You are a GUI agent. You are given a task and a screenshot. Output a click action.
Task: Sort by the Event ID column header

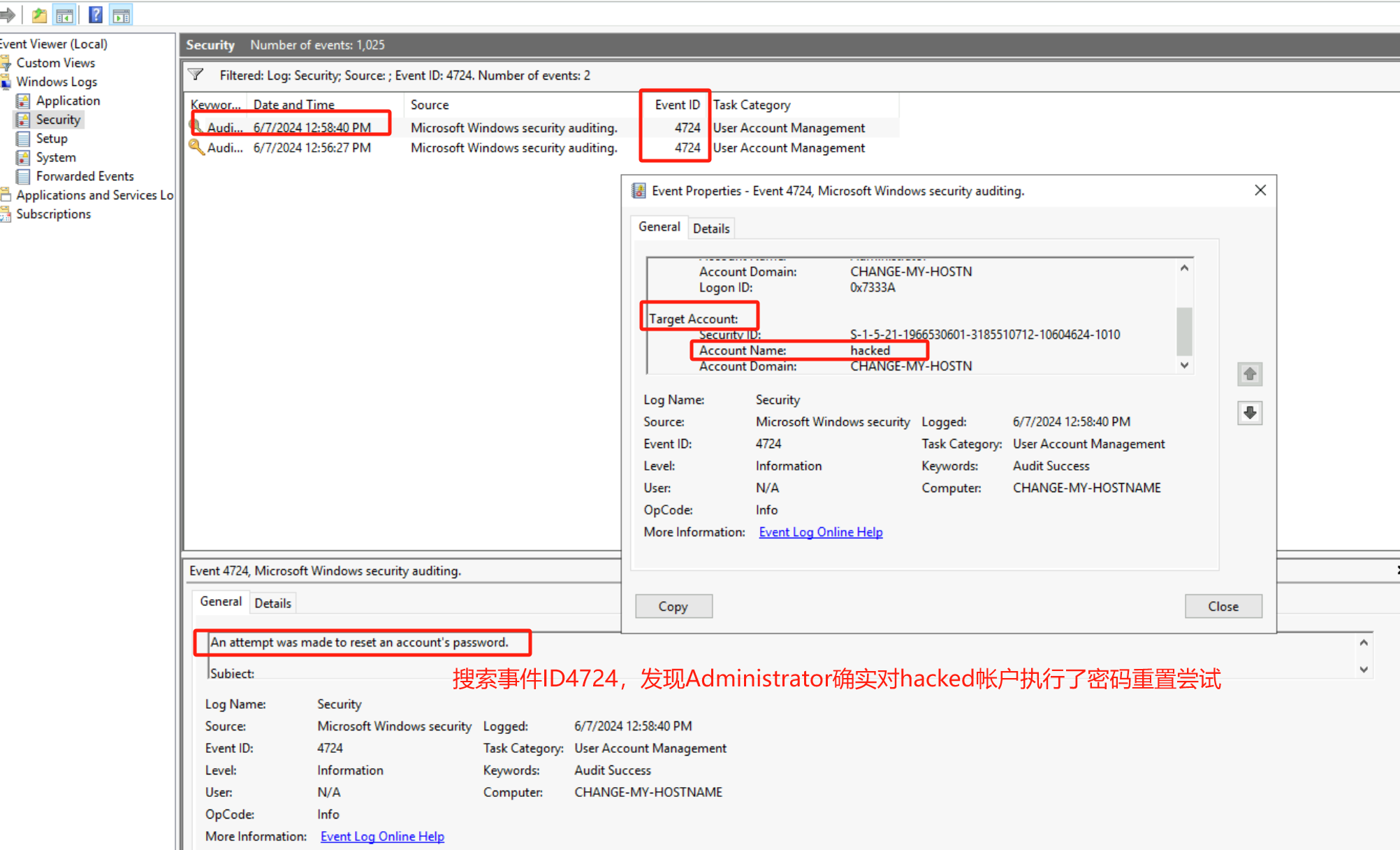tap(676, 105)
